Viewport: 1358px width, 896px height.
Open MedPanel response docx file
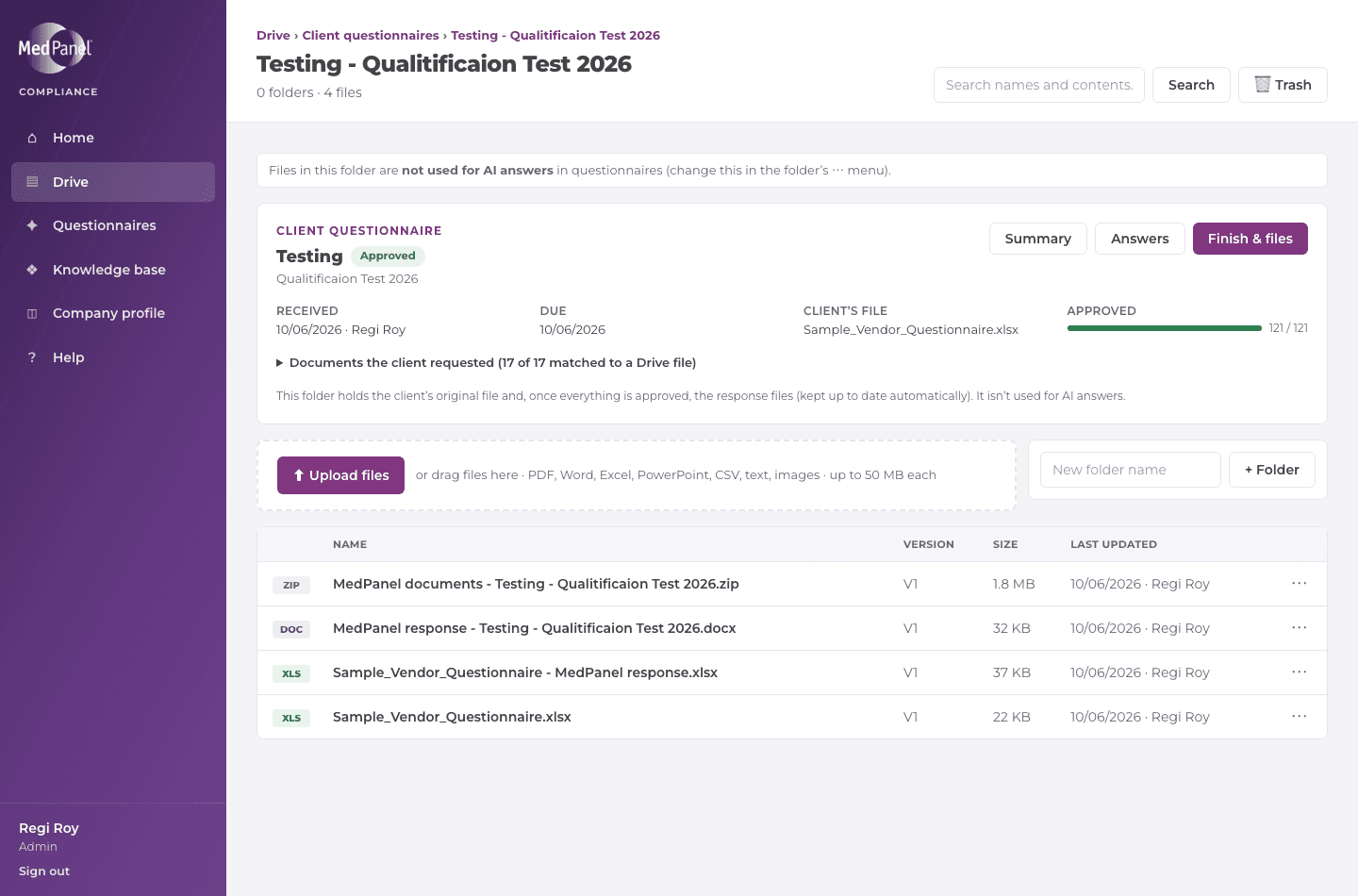point(535,628)
